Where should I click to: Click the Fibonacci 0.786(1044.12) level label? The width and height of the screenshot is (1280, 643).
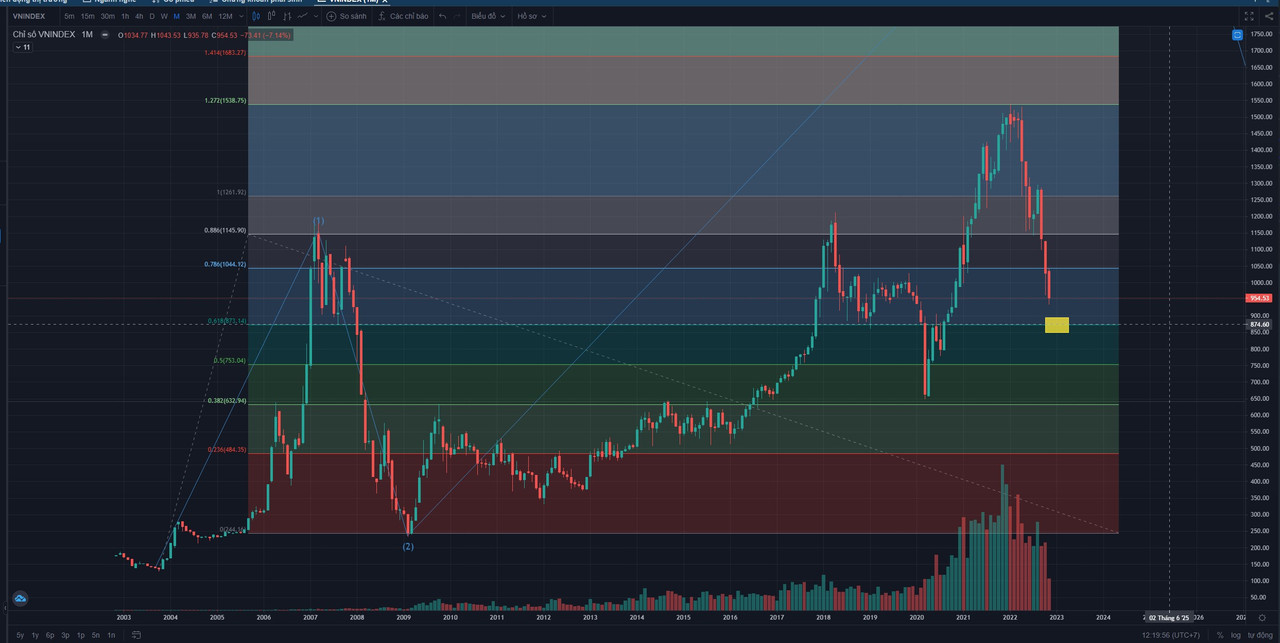point(225,264)
